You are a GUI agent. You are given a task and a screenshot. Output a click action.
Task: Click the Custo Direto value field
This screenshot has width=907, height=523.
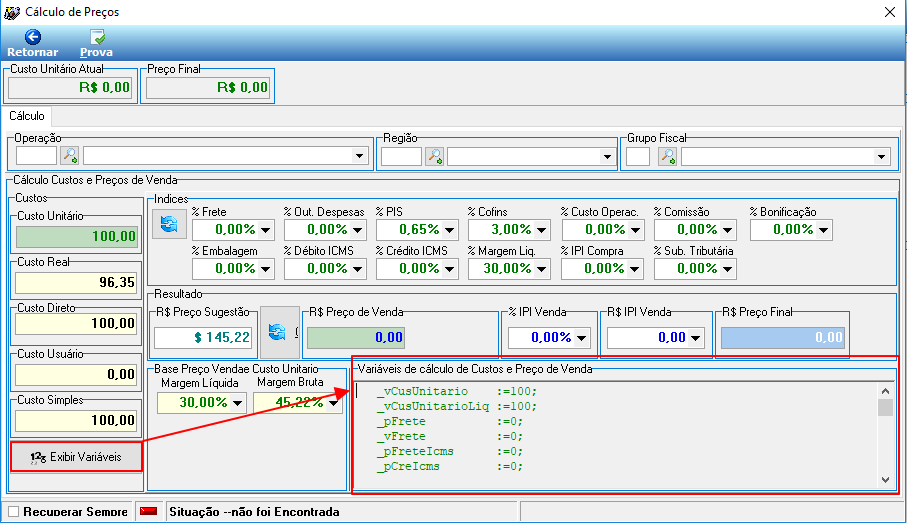tap(77, 323)
